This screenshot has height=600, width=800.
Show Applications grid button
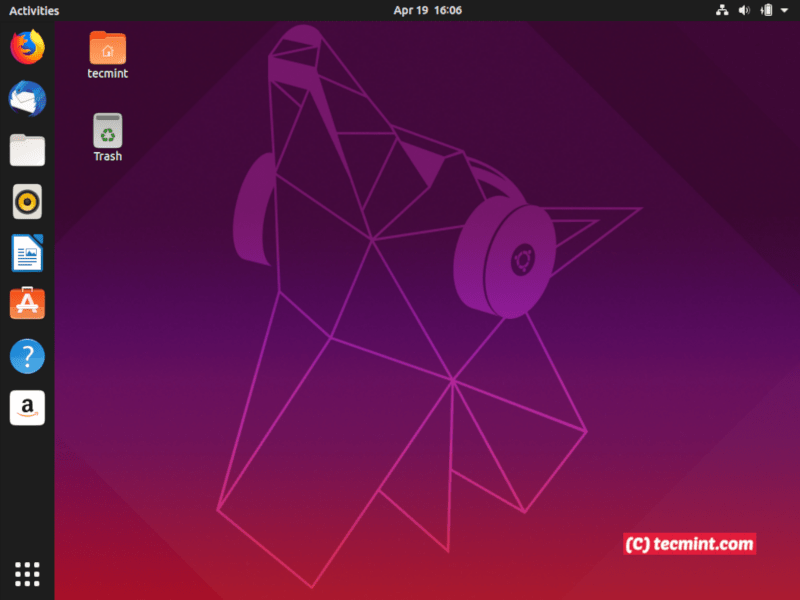pyautogui.click(x=28, y=574)
